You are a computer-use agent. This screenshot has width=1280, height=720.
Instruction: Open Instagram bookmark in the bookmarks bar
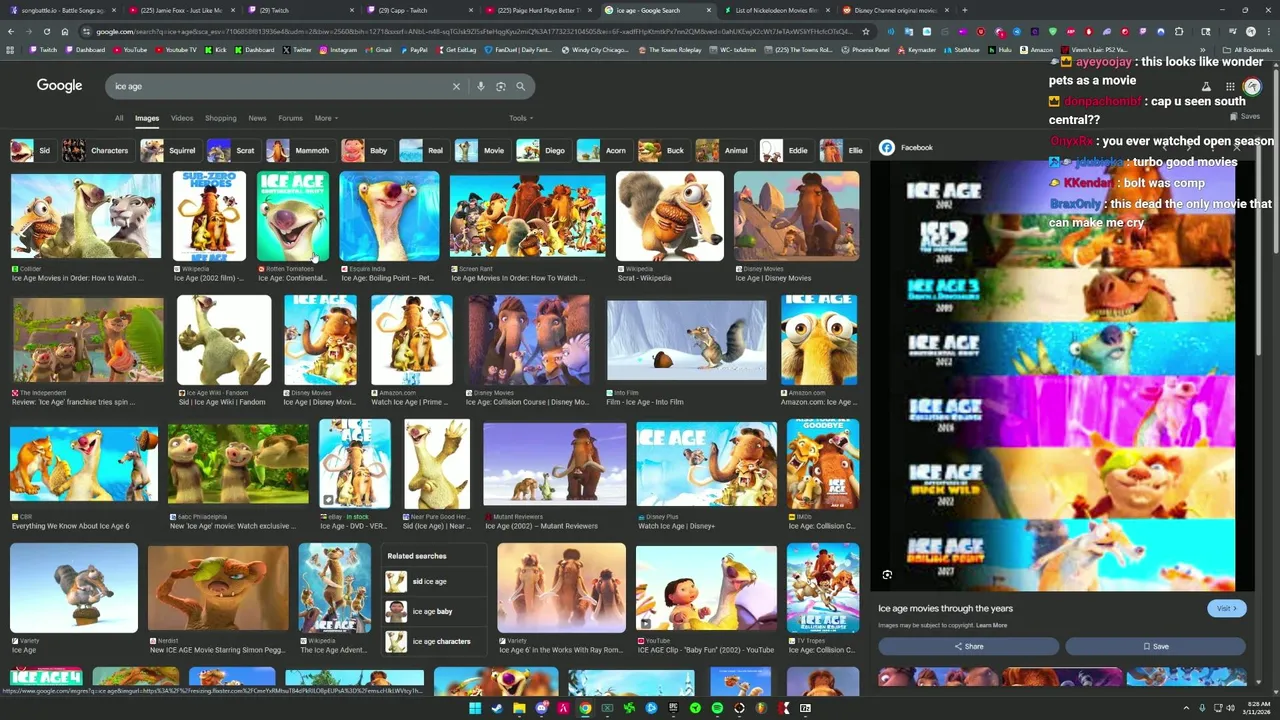tap(337, 49)
